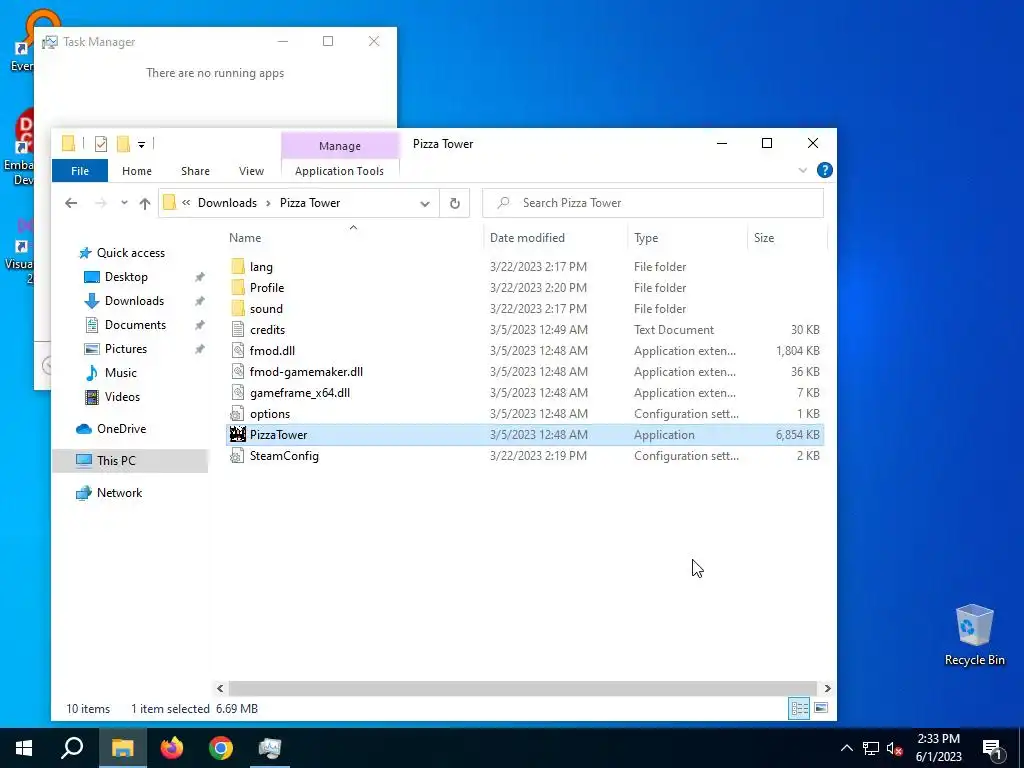Switch to Large icons view button
Image resolution: width=1024 pixels, height=768 pixels.
(x=822, y=709)
